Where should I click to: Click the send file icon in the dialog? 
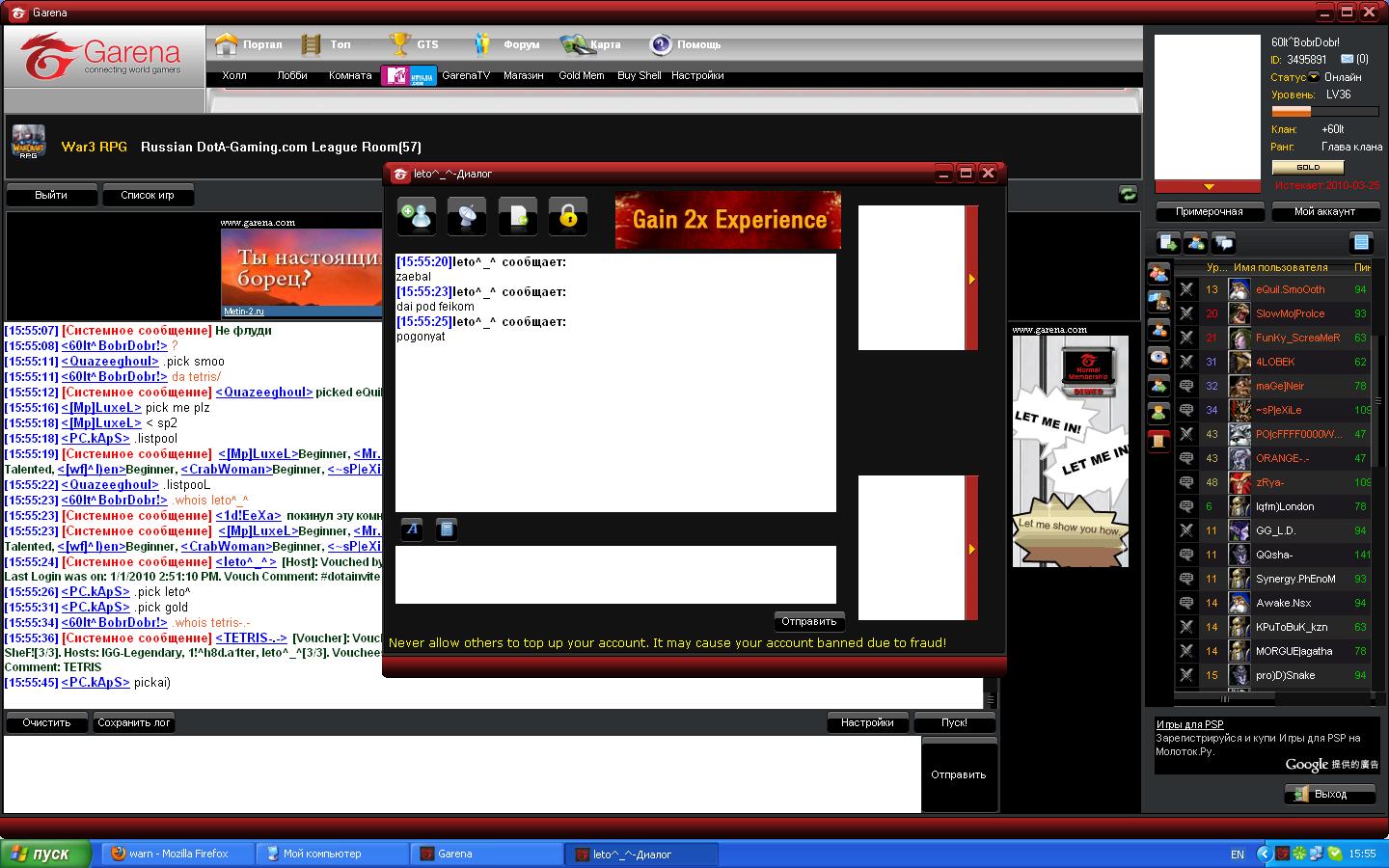point(517,217)
